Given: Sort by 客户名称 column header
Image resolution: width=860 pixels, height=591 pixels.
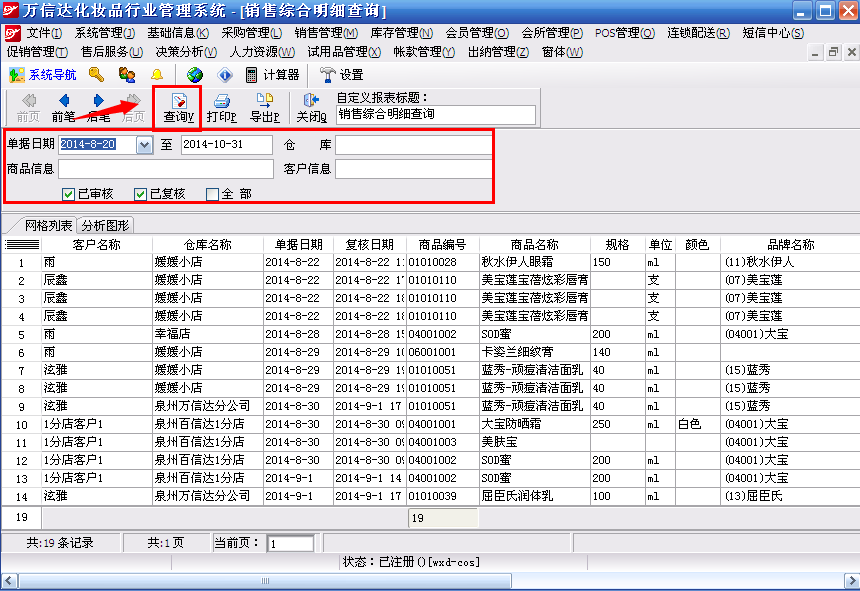Looking at the screenshot, I should [x=97, y=245].
